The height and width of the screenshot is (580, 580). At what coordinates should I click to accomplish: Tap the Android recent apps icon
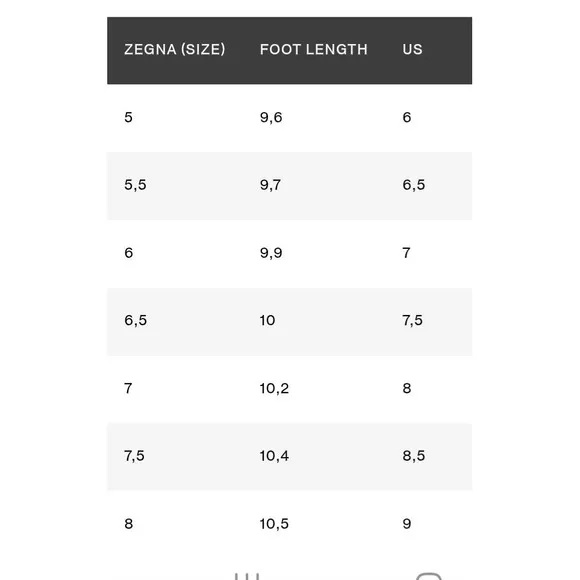tap(247, 577)
